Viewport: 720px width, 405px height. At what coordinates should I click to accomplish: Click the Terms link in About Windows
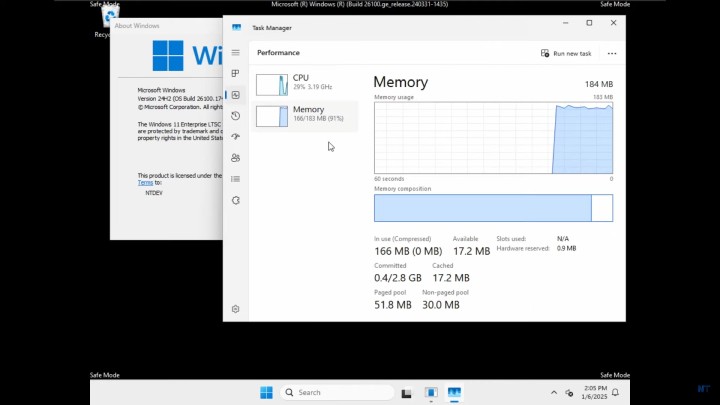coord(145,183)
